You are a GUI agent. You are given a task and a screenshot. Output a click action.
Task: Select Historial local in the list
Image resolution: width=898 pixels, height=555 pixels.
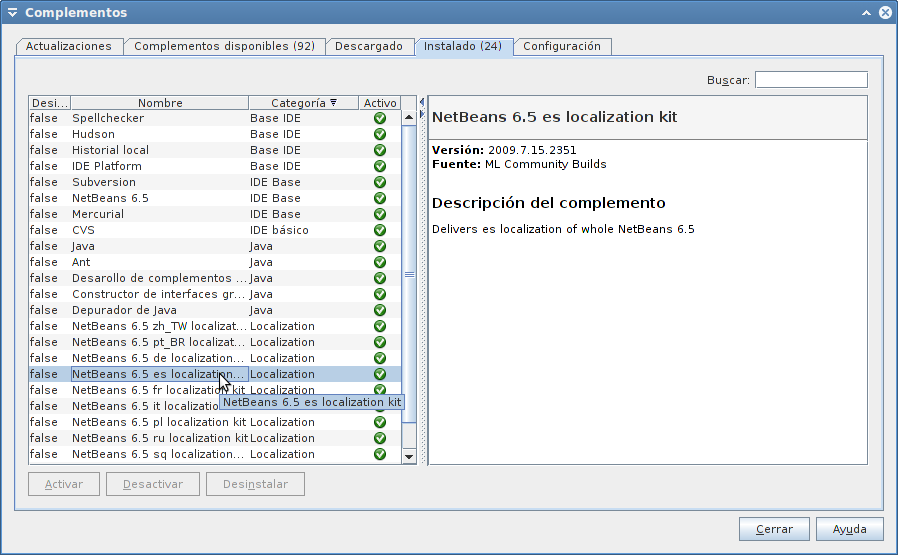[111, 150]
